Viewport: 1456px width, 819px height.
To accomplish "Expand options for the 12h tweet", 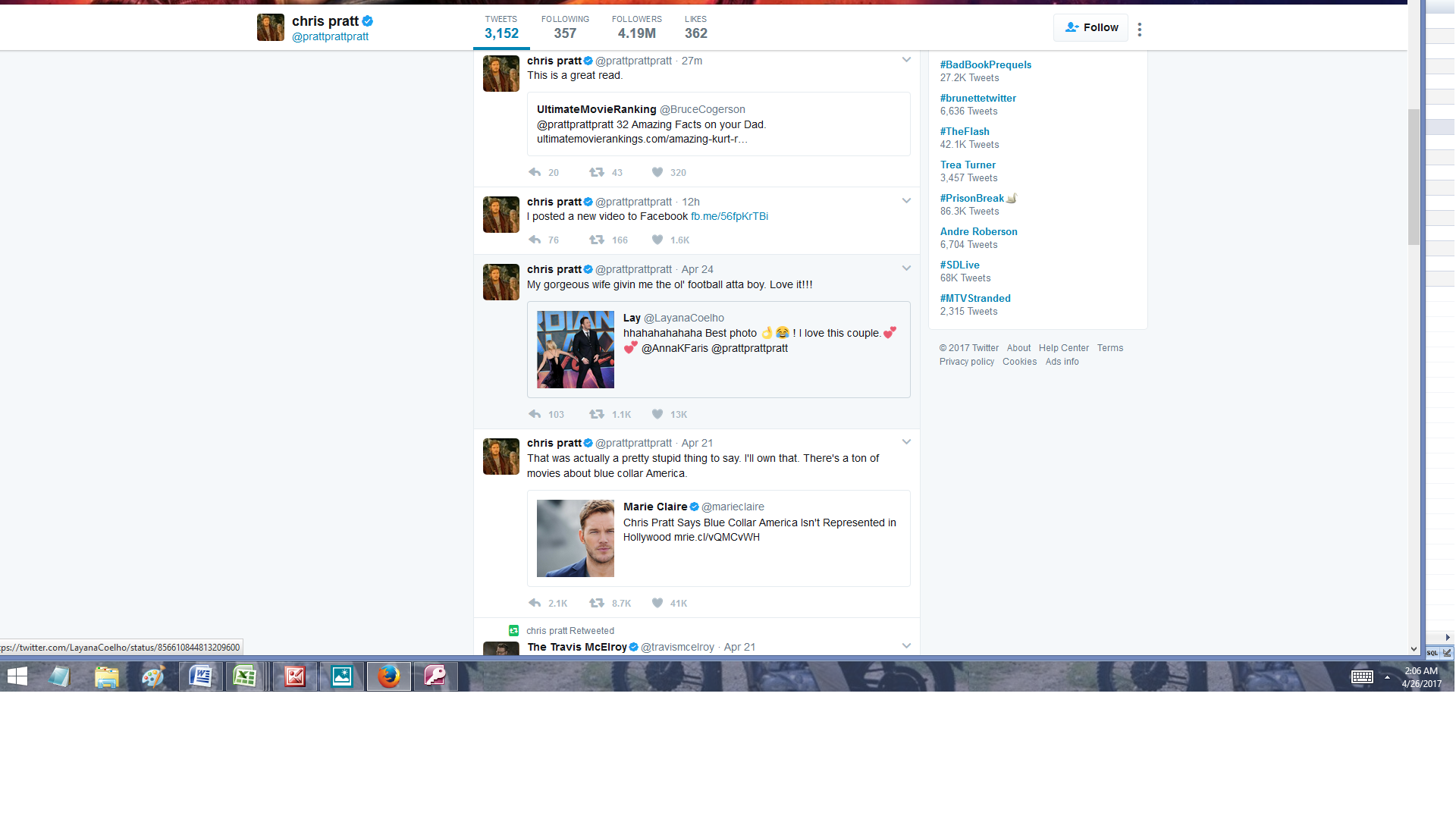I will tap(906, 201).
